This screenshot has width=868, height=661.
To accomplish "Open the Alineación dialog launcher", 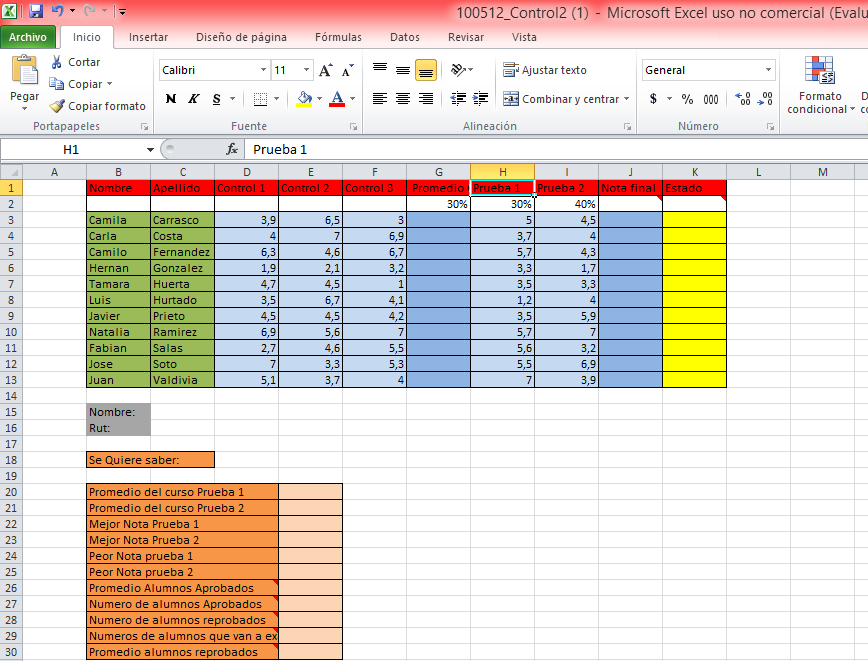I will pyautogui.click(x=627, y=127).
